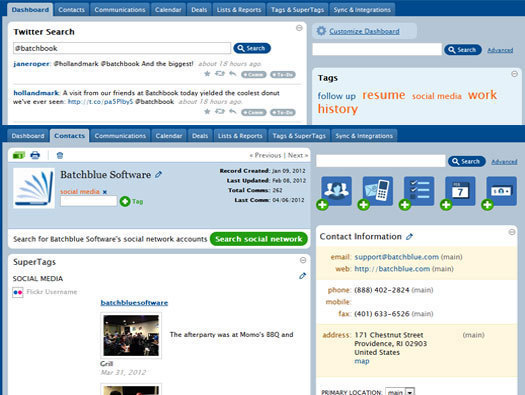The image size is (525, 395).
Task: Add a calendar event icon
Action: pyautogui.click(x=460, y=191)
